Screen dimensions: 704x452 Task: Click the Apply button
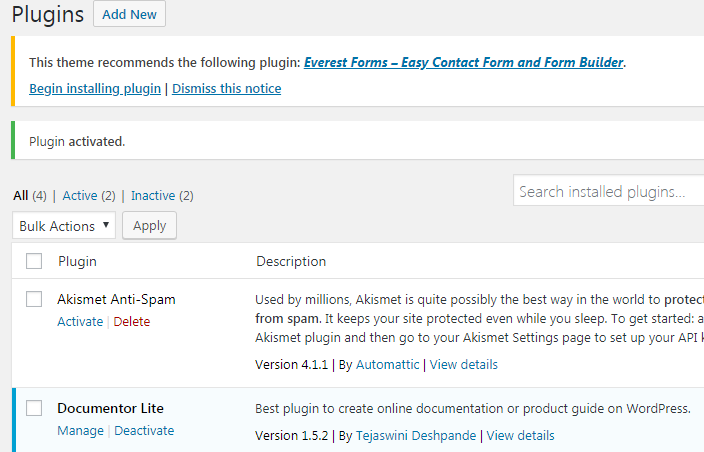pyautogui.click(x=150, y=225)
